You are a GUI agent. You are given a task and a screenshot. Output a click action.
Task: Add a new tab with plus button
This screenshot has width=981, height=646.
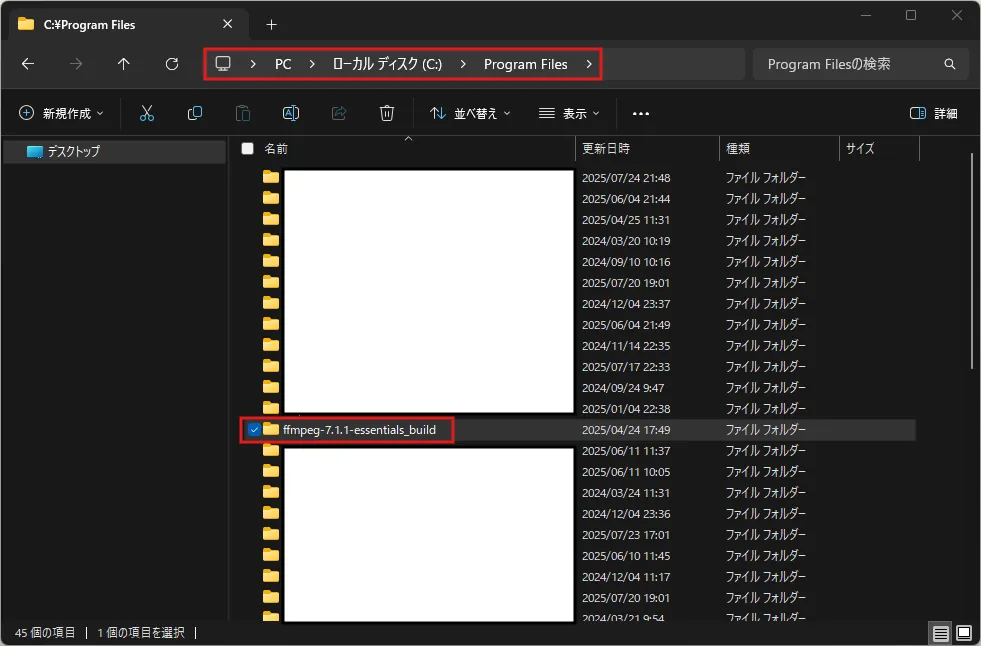point(271,24)
